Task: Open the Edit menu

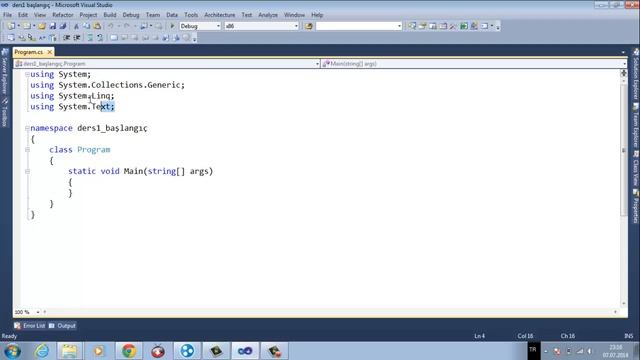Action: point(23,15)
